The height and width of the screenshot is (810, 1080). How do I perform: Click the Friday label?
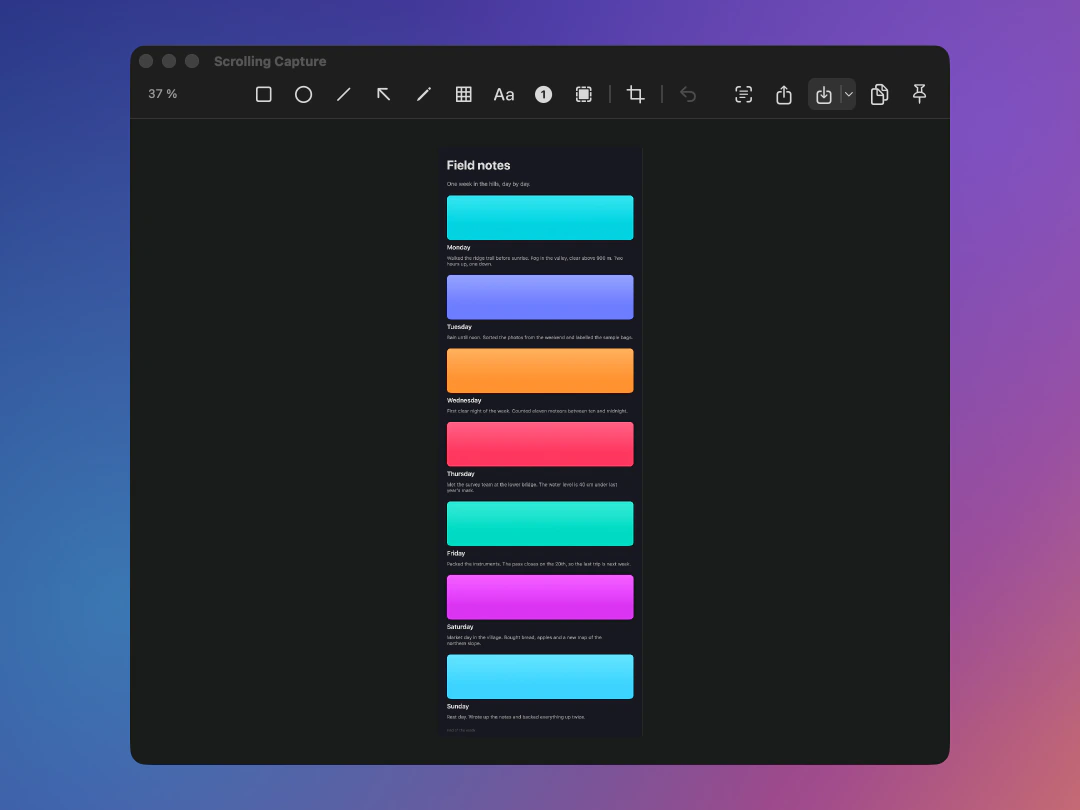tap(455, 553)
